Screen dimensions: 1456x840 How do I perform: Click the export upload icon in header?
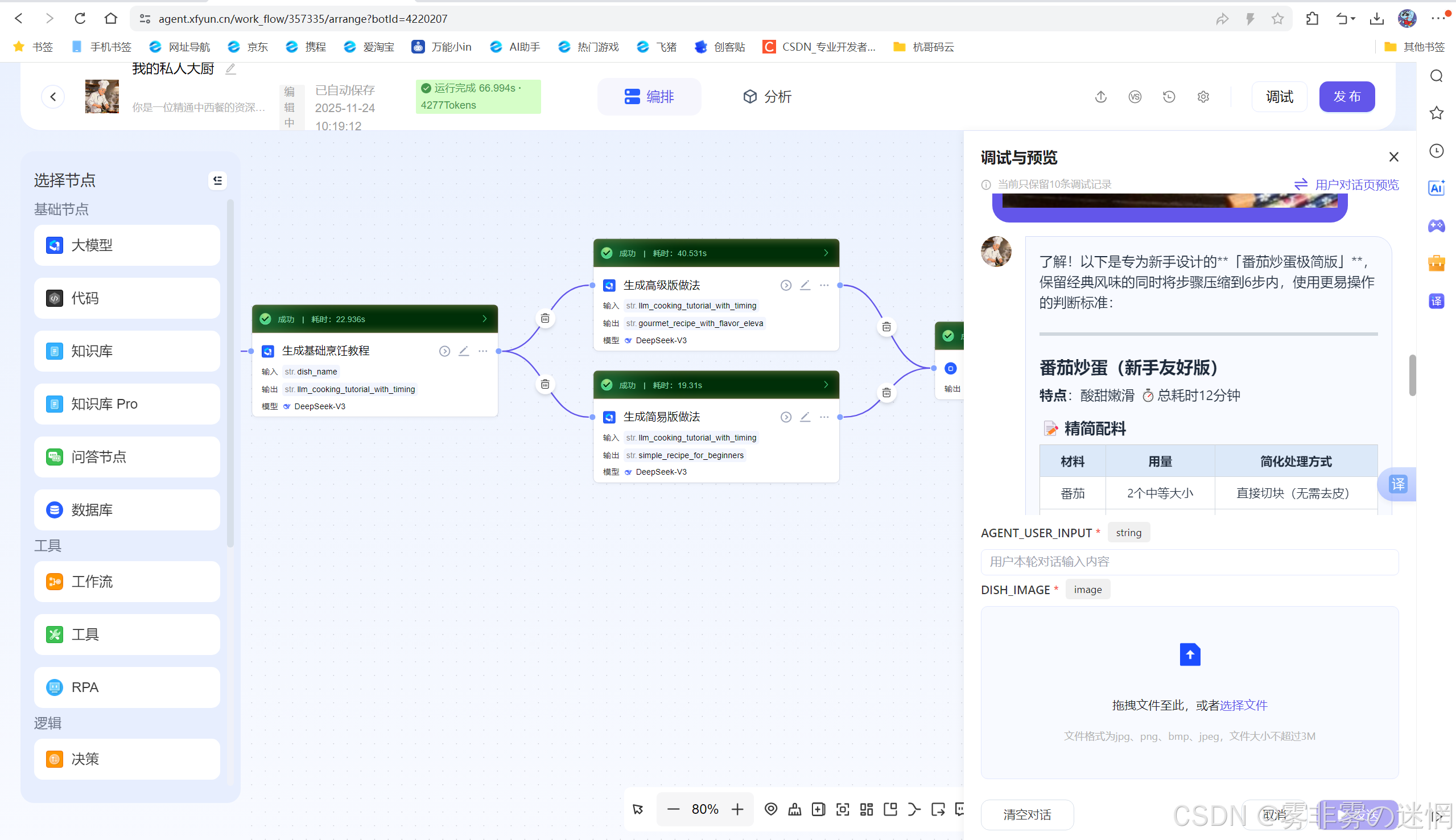(x=1101, y=97)
